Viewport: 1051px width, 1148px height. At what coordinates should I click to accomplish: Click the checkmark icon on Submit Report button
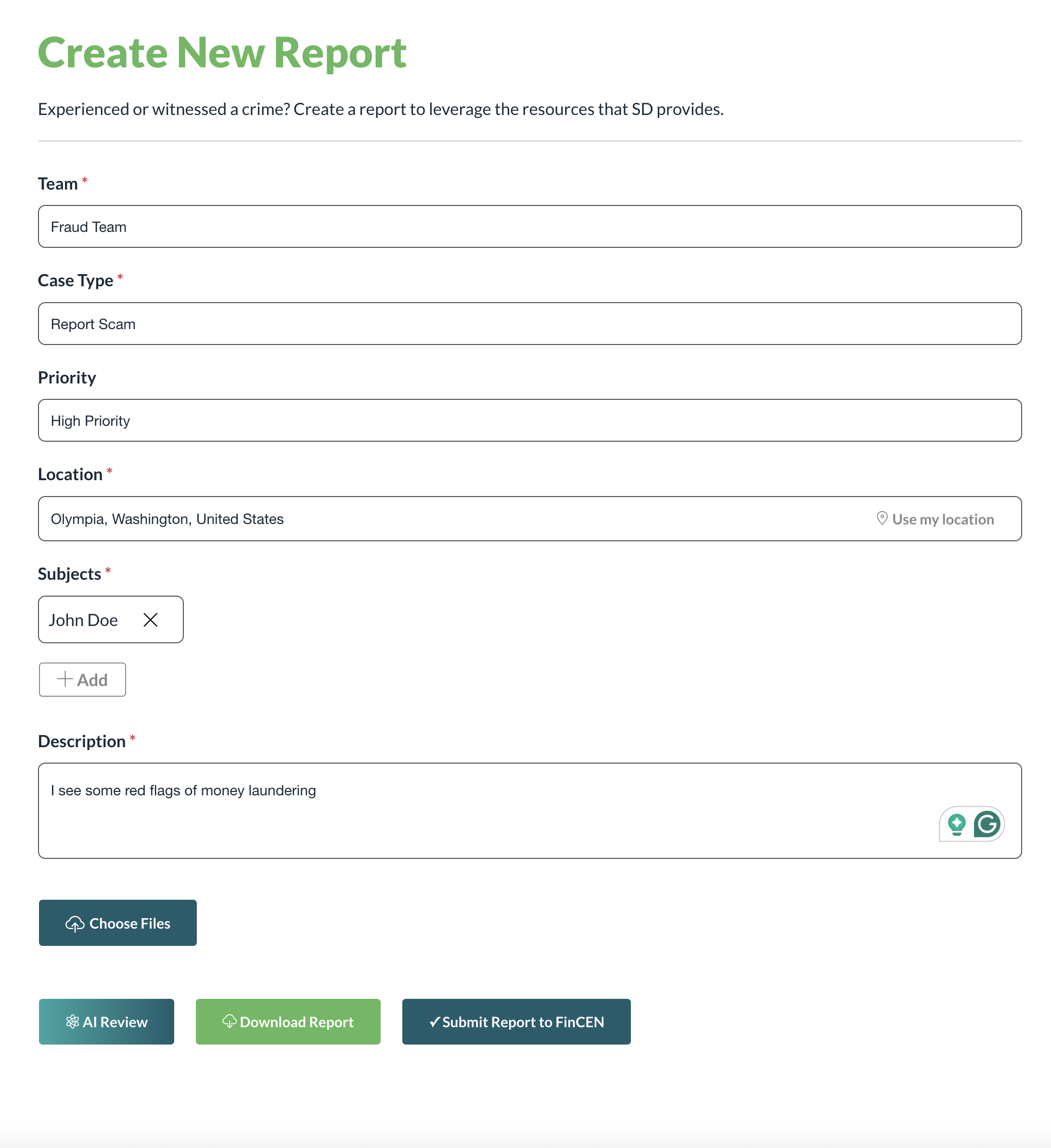(435, 1021)
